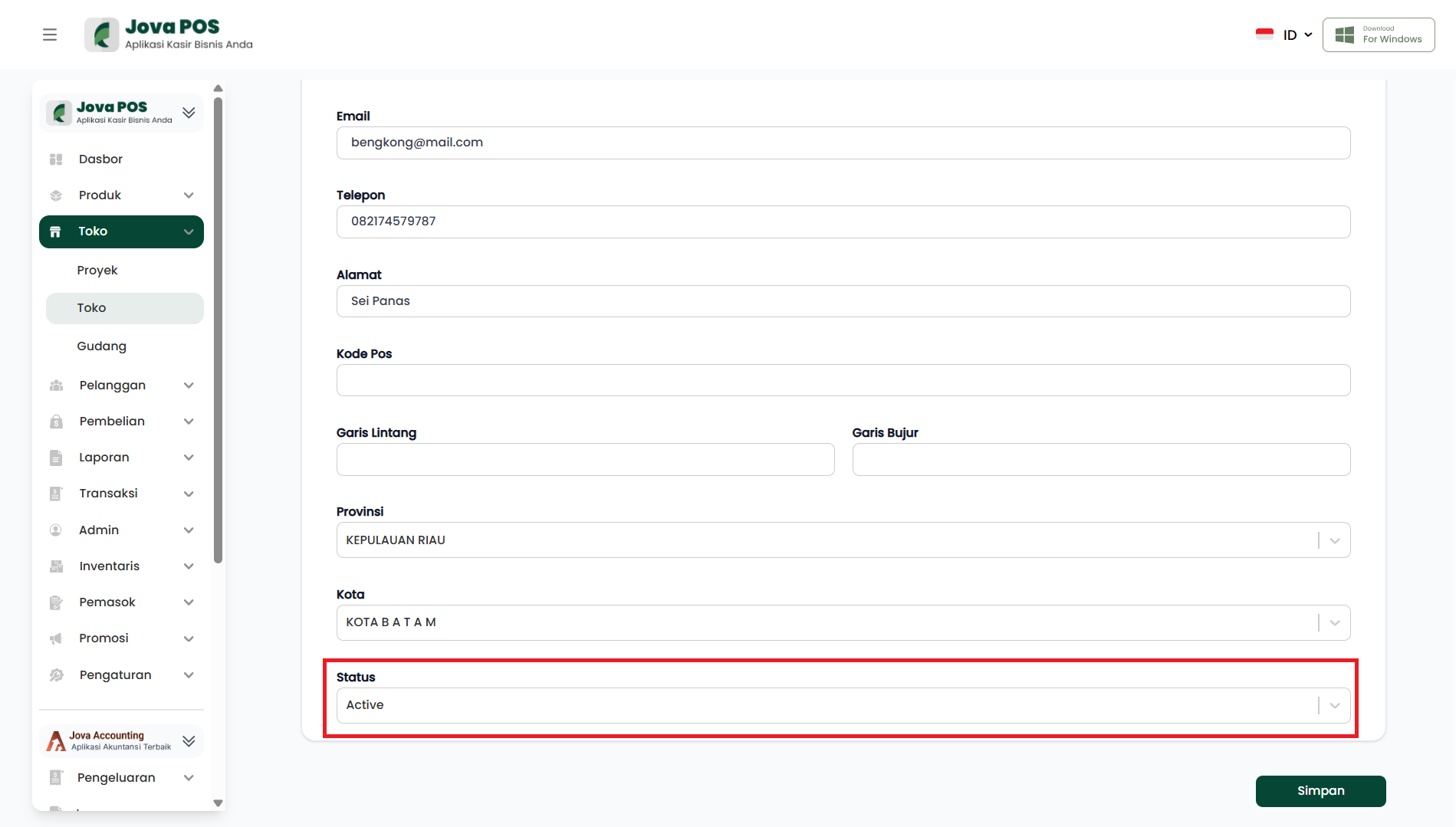
Task: Click Download For Windows button
Action: [x=1378, y=35]
